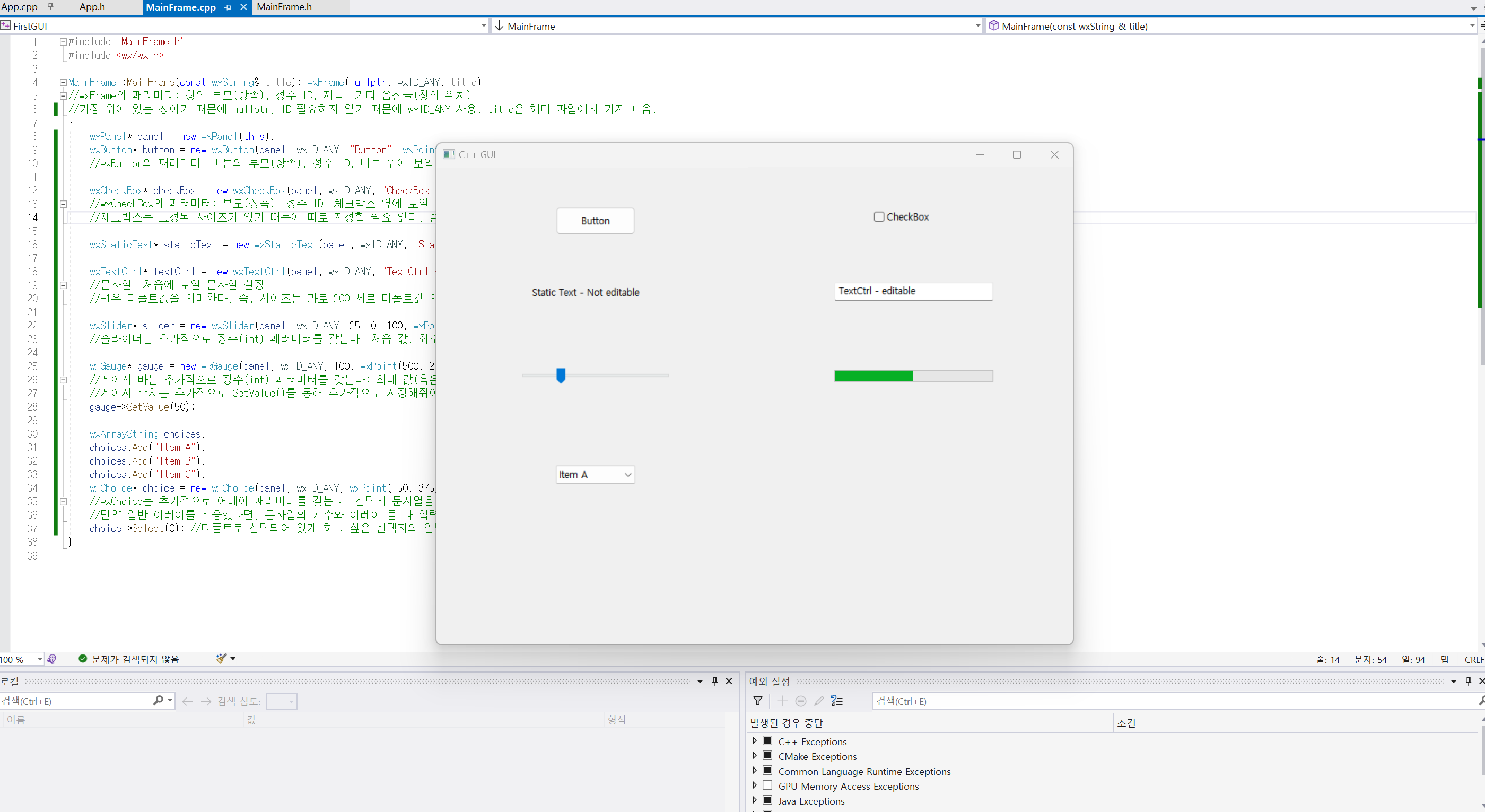The width and height of the screenshot is (1485, 812).
Task: Click the 로컬 panel search field
Action: [x=75, y=701]
